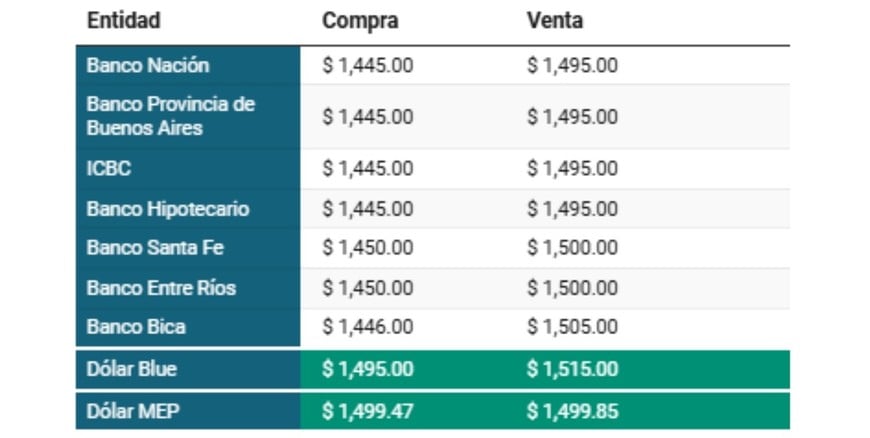Screen dimensions: 870x438
Task: Select Banco Santa Fe's Venta price
Action: tap(572, 248)
